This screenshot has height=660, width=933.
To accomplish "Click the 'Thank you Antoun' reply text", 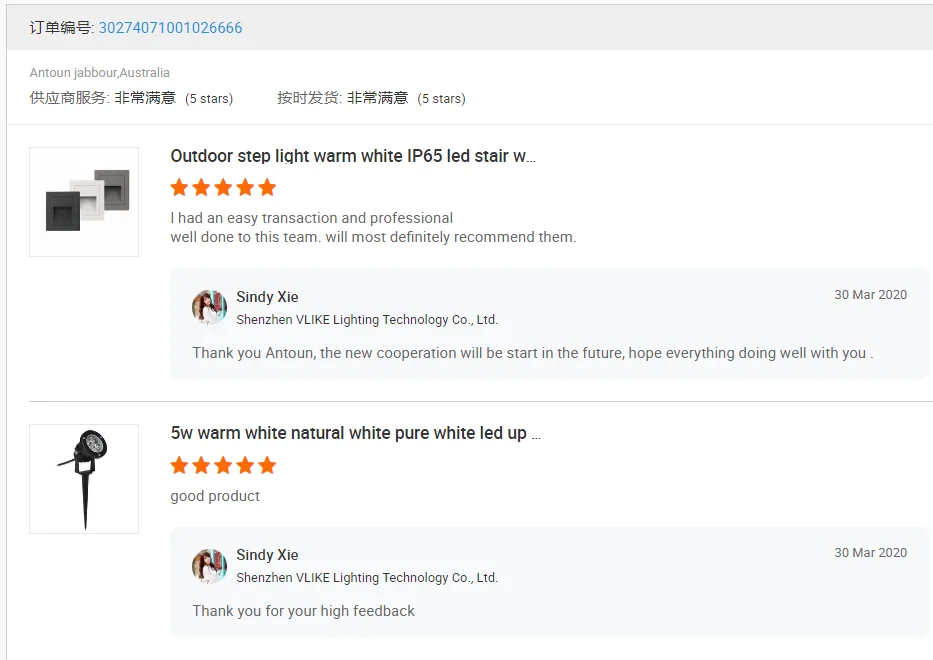I will pyautogui.click(x=532, y=353).
